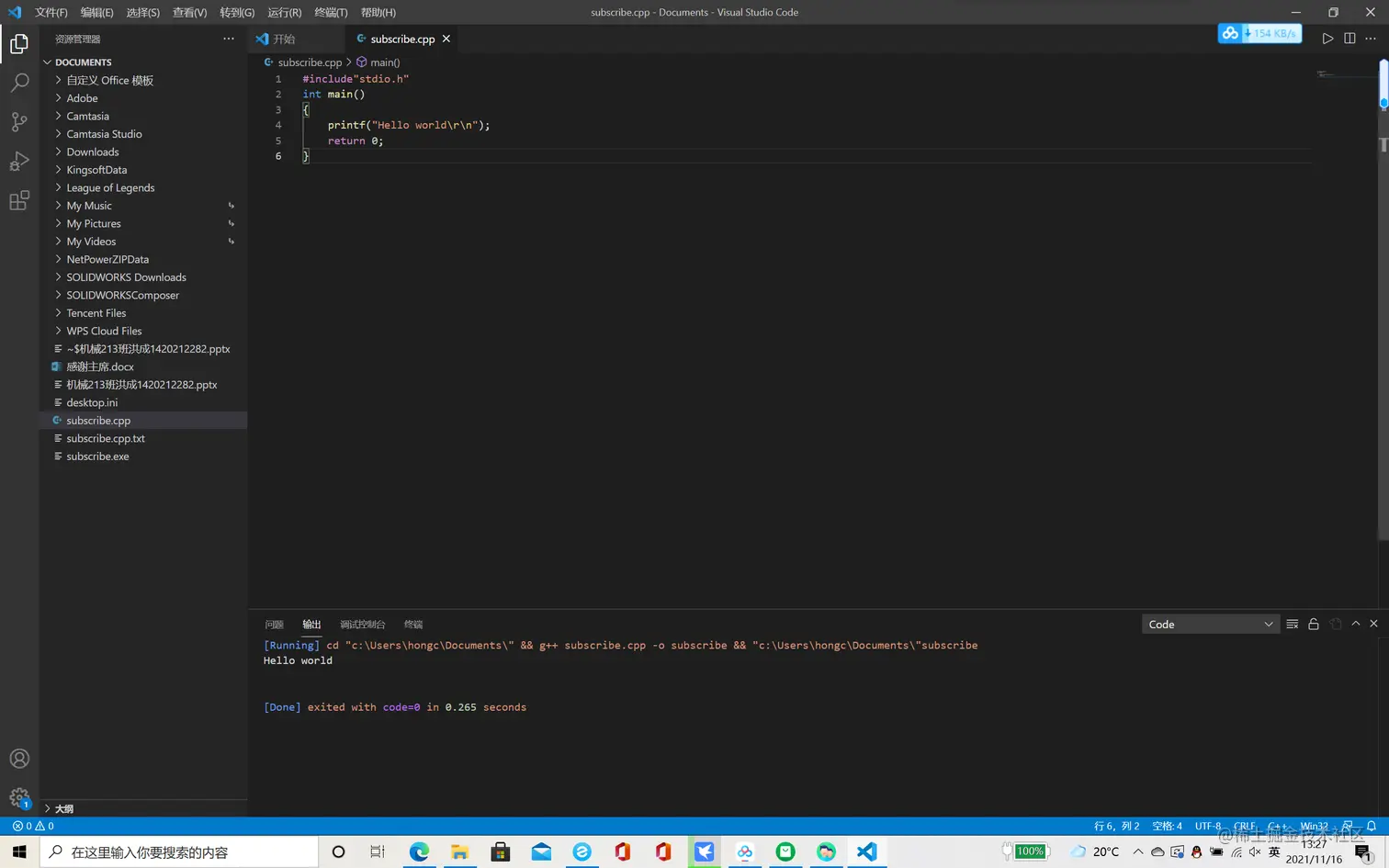Screen dimensions: 1389x868
Task: Switch to the 问题 panel tab
Action: (x=274, y=625)
